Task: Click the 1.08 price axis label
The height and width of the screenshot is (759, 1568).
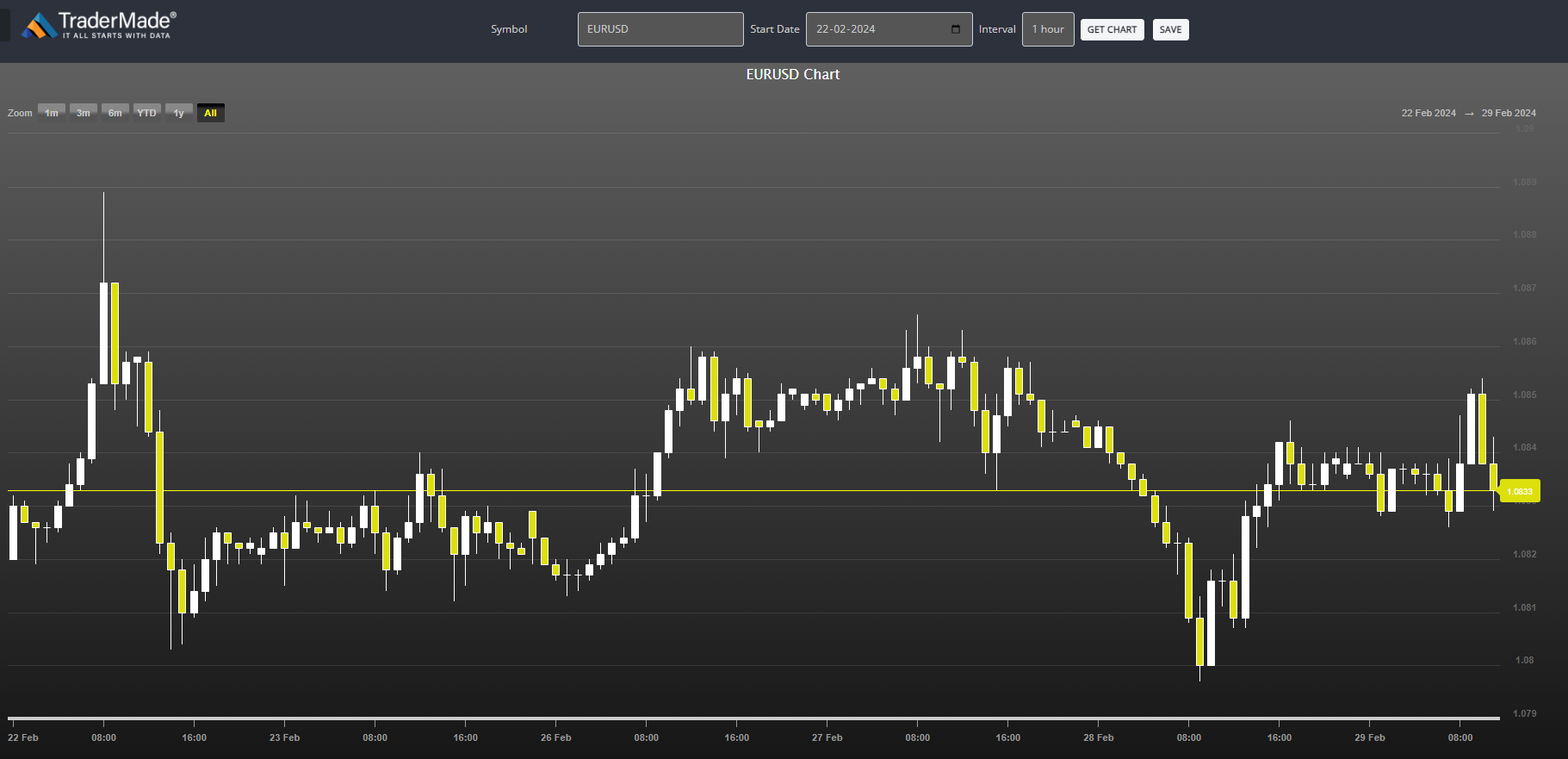Action: point(1524,660)
